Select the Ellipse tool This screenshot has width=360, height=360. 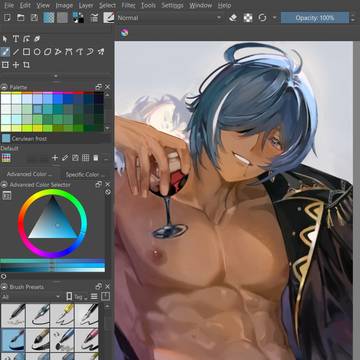click(x=37, y=52)
